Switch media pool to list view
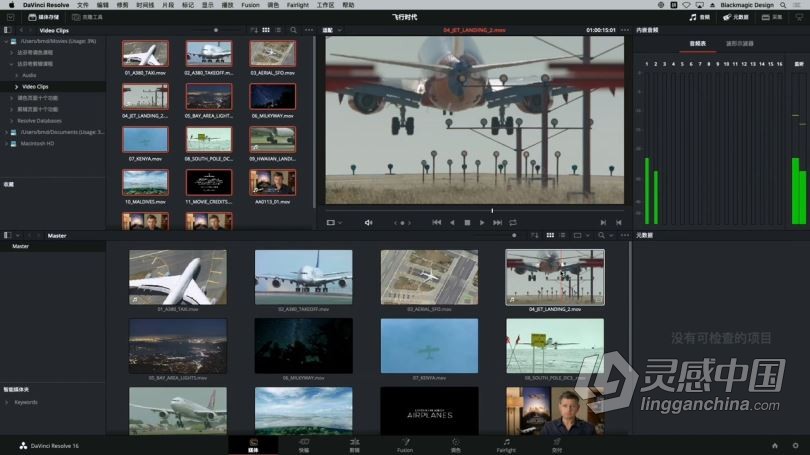Viewport: 810px width, 455px height. point(563,235)
